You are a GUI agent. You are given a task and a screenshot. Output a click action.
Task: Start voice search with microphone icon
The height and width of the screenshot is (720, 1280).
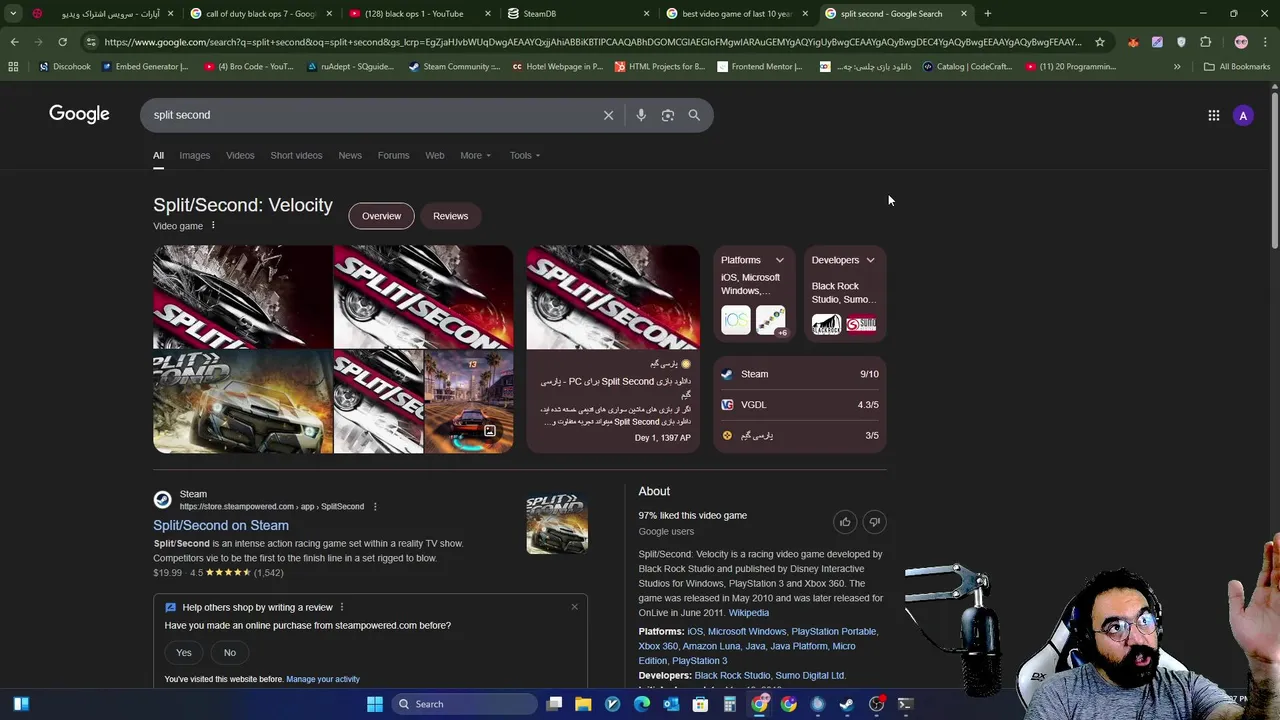coord(641,115)
